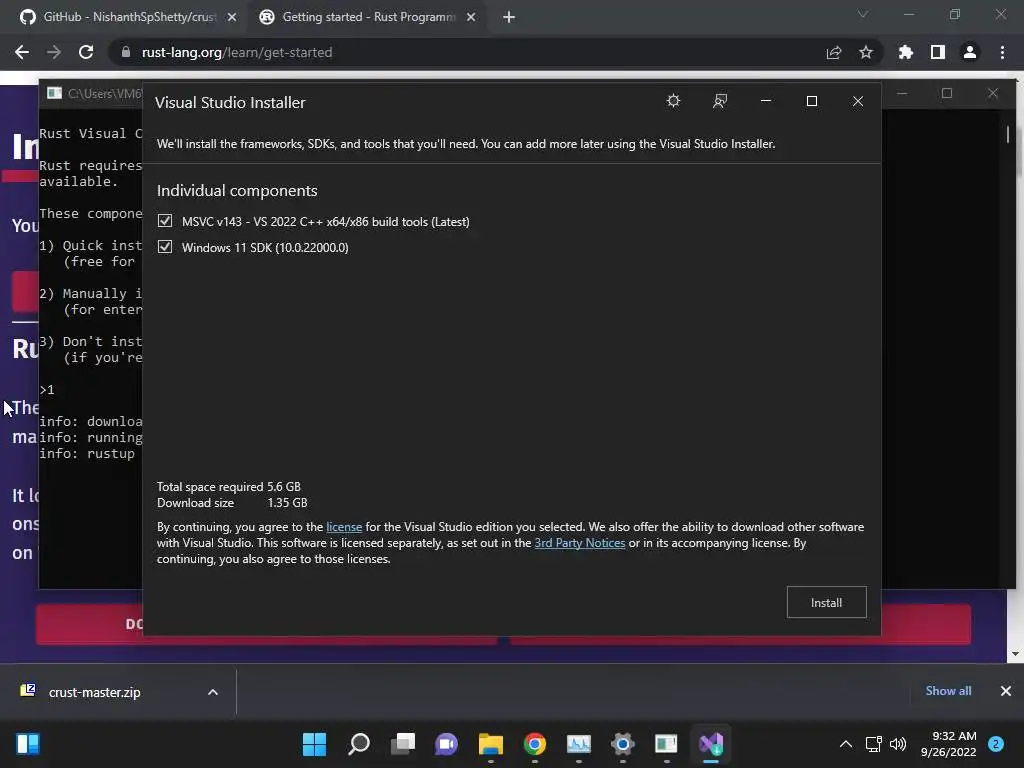Open Settings gear on taskbar

[x=623, y=744]
